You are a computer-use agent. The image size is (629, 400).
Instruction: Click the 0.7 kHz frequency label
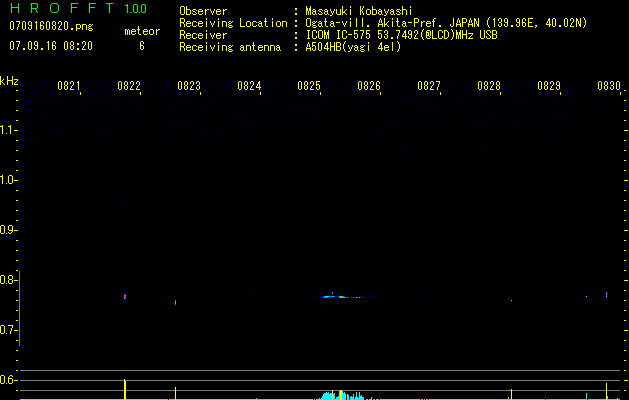[x=7, y=330]
